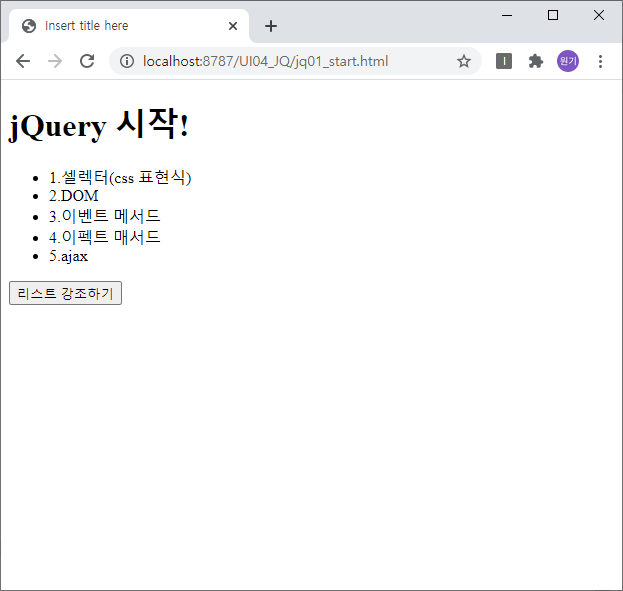The image size is (623, 591).
Task: Click list item '5.ajax'
Action: tap(68, 256)
